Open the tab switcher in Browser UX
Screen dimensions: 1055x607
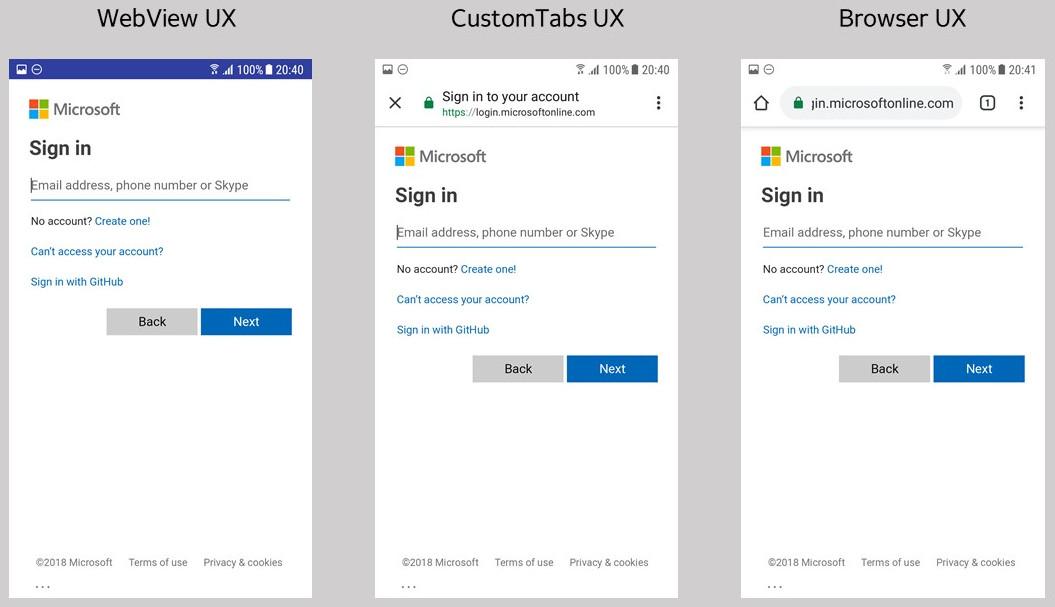(987, 103)
